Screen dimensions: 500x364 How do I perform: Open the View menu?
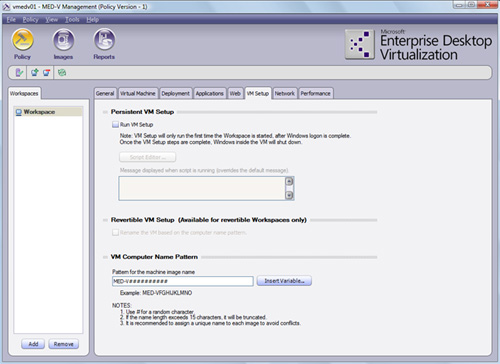[x=52, y=20]
